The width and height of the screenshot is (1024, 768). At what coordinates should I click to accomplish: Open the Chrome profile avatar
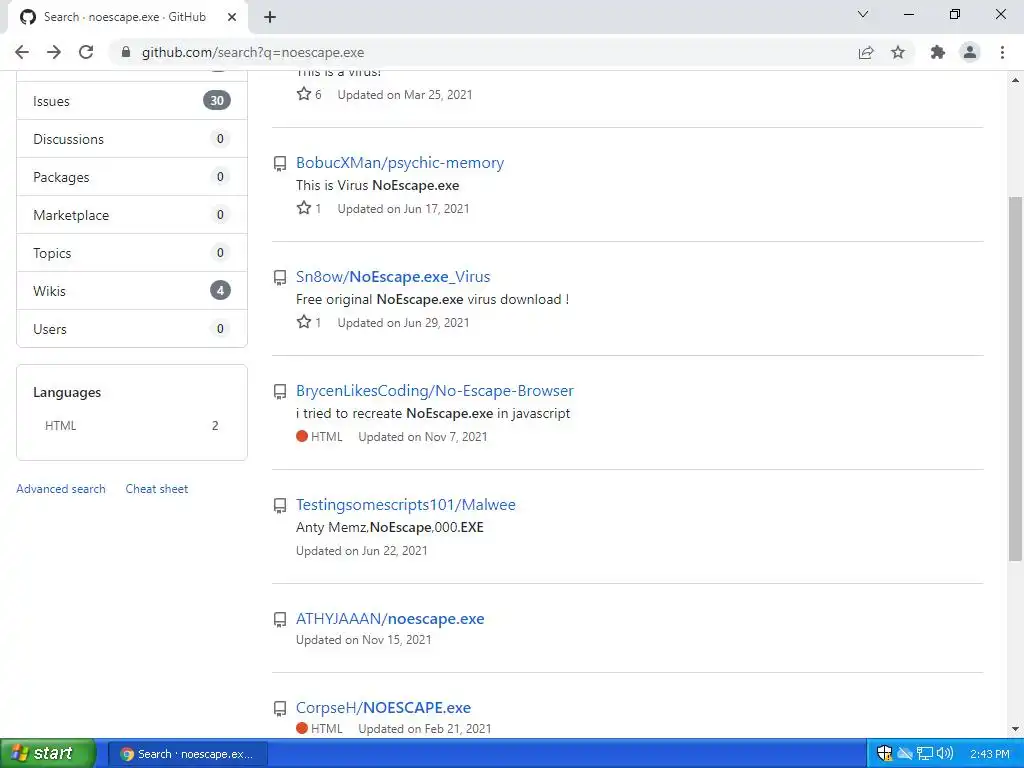click(970, 52)
